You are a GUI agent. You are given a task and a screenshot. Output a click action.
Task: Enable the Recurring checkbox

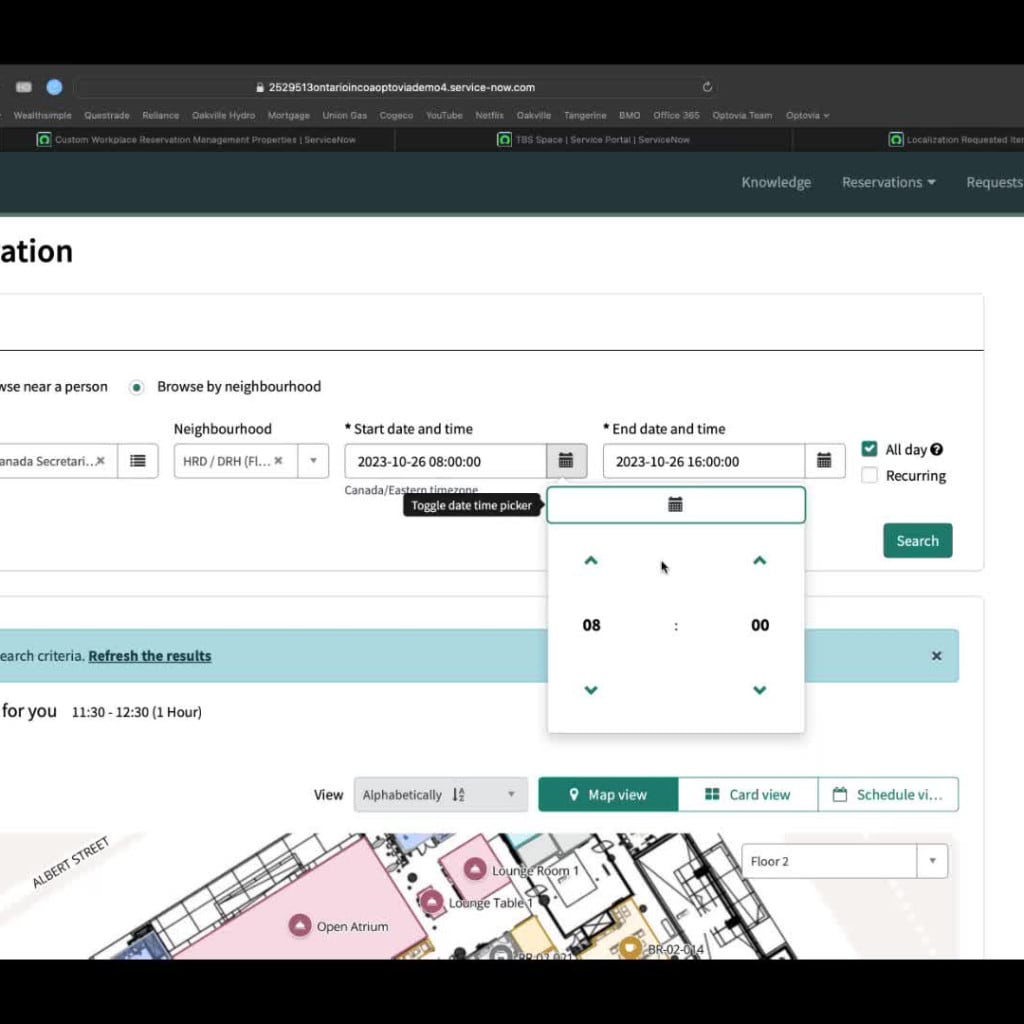coord(869,475)
